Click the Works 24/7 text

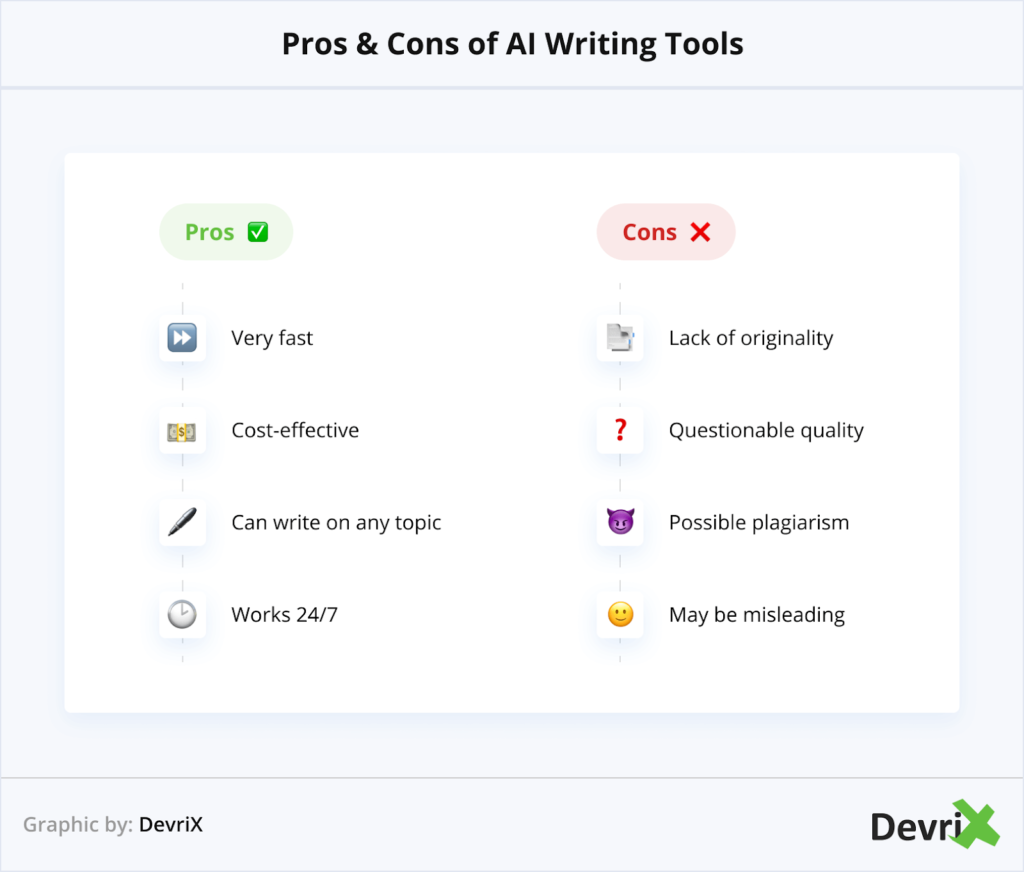285,615
